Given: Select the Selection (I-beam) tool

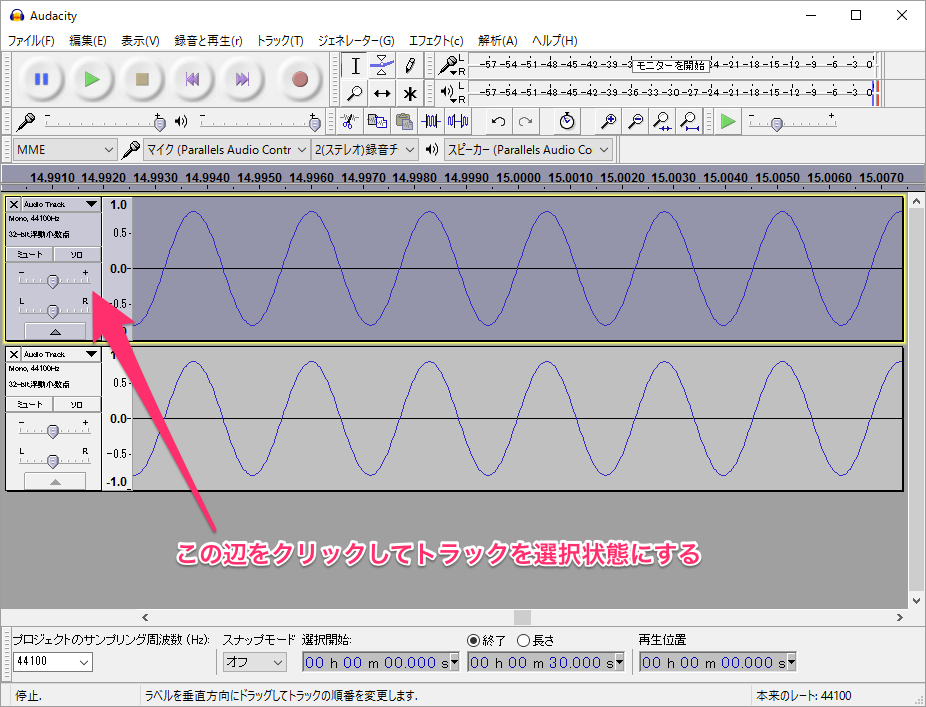Looking at the screenshot, I should coord(355,66).
